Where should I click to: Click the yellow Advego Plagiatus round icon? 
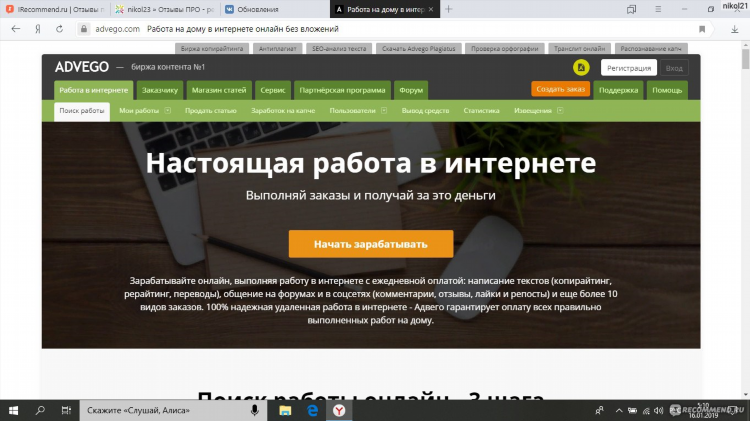pyautogui.click(x=581, y=67)
